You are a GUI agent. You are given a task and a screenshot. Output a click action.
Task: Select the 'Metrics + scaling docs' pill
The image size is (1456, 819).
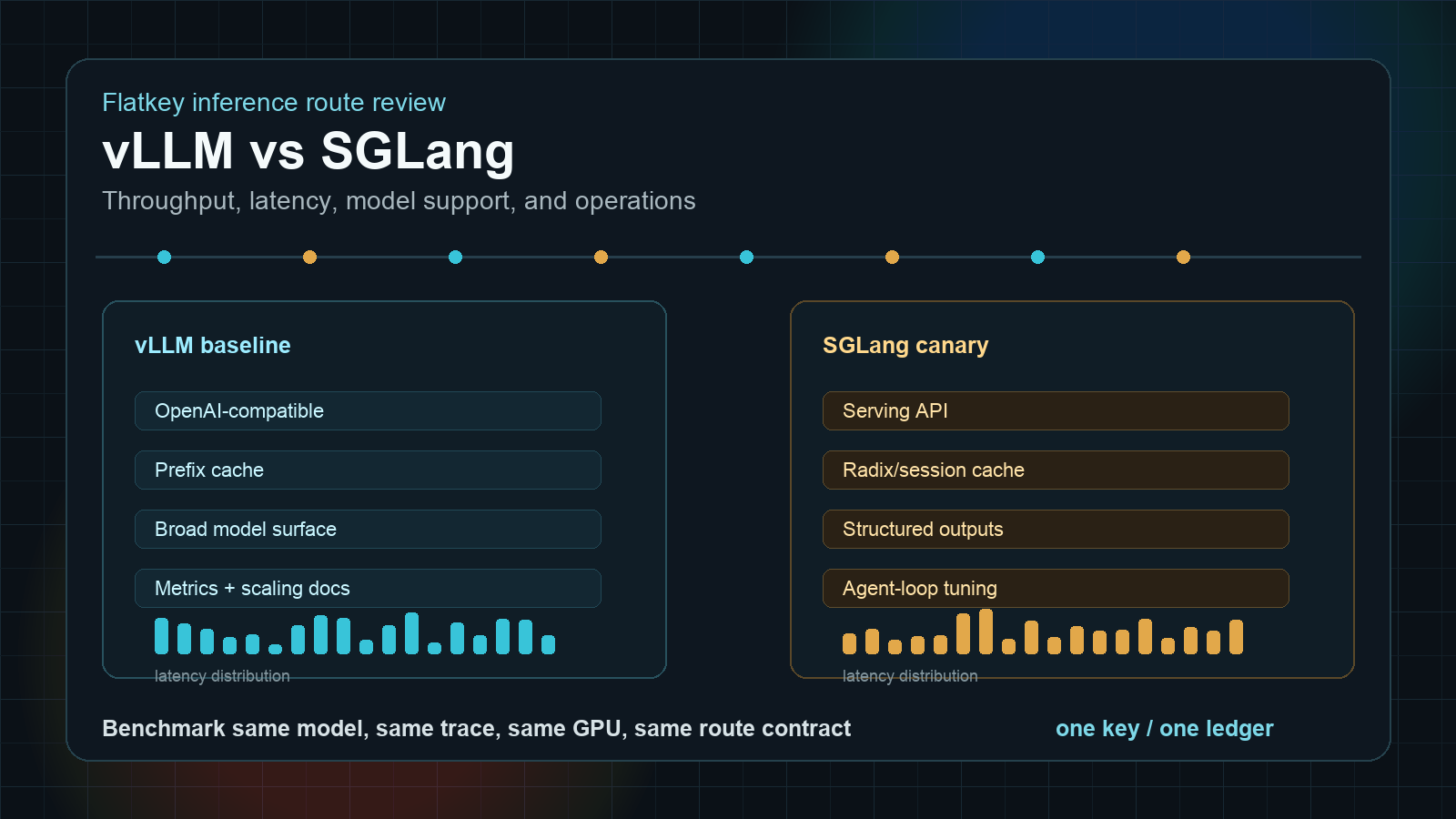coord(368,588)
